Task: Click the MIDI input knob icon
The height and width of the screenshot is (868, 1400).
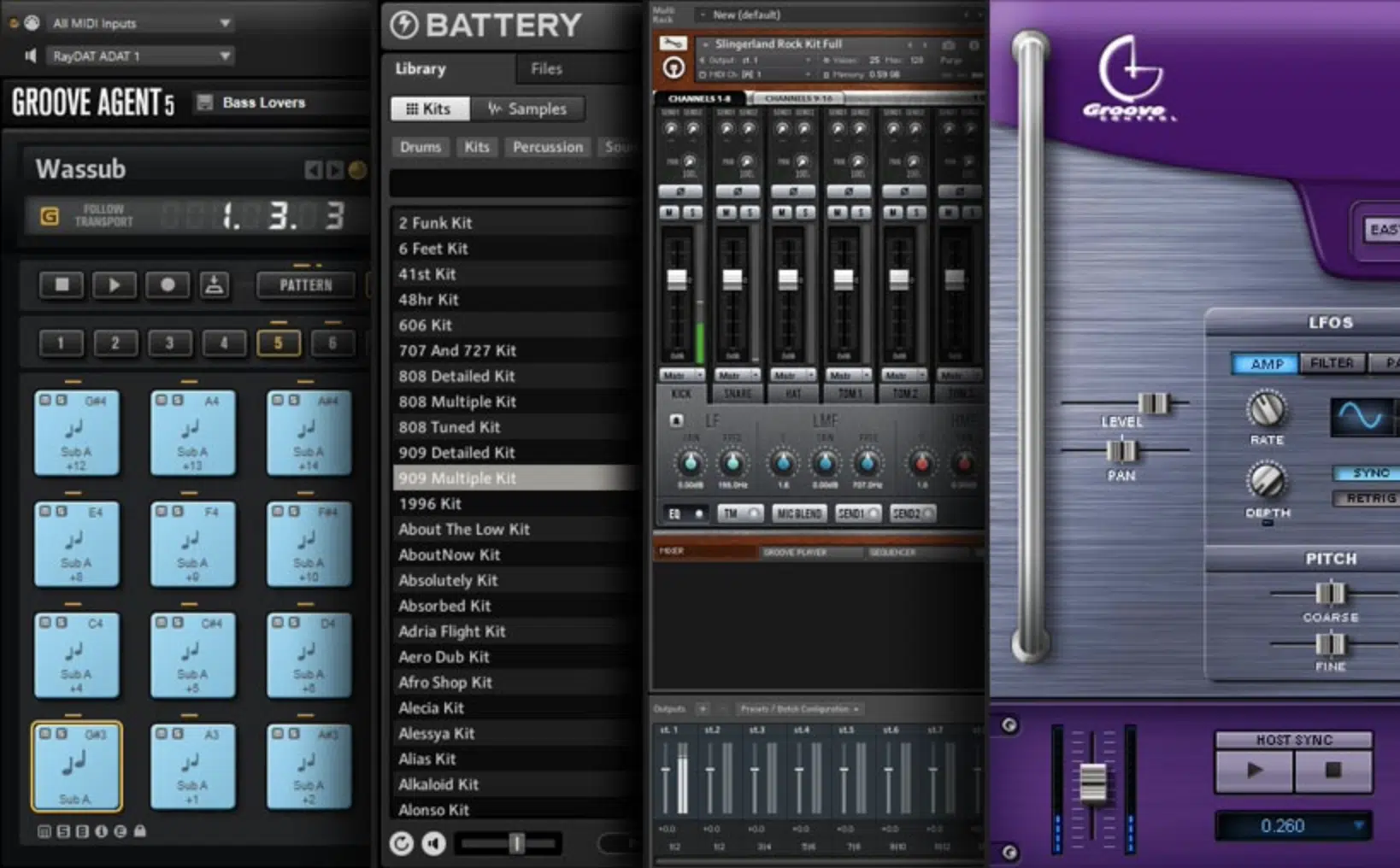Action: click(x=32, y=23)
